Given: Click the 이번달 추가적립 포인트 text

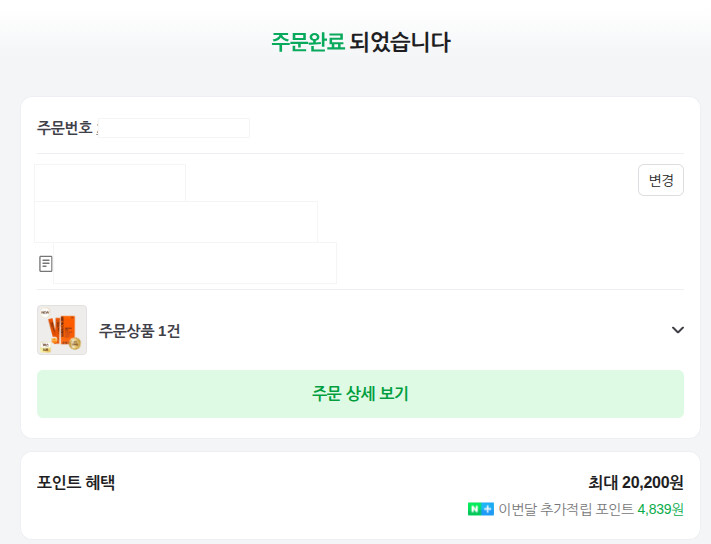Looking at the screenshot, I should 565,509.
